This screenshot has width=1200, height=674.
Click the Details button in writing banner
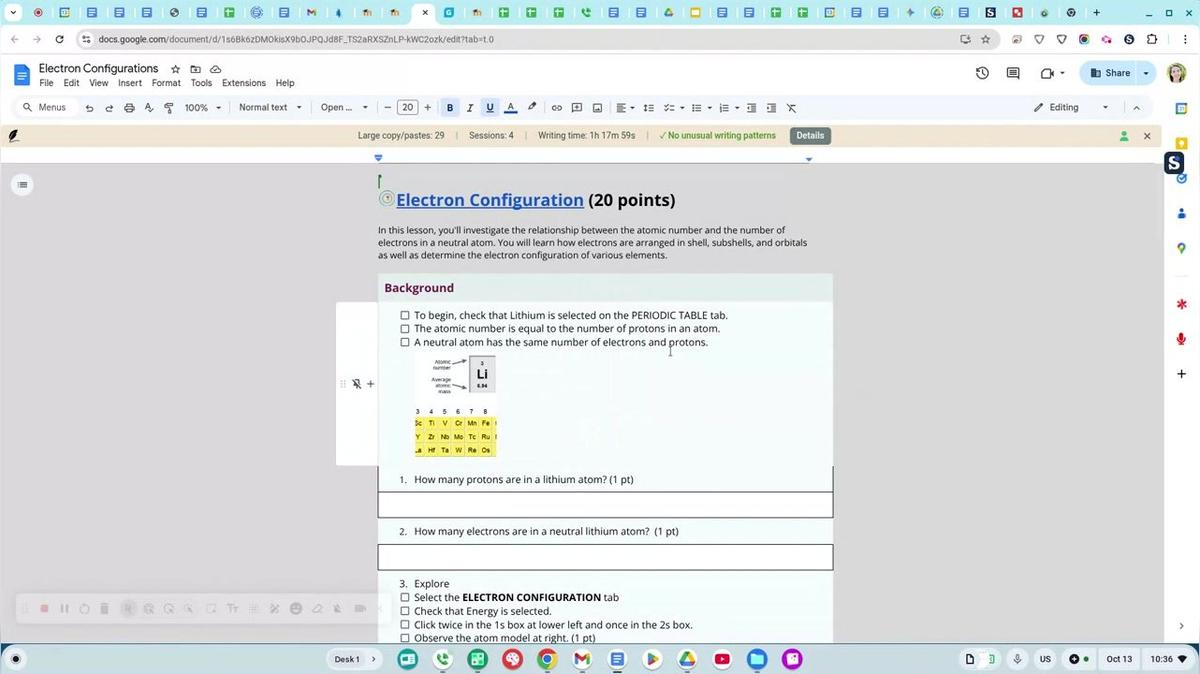[810, 136]
